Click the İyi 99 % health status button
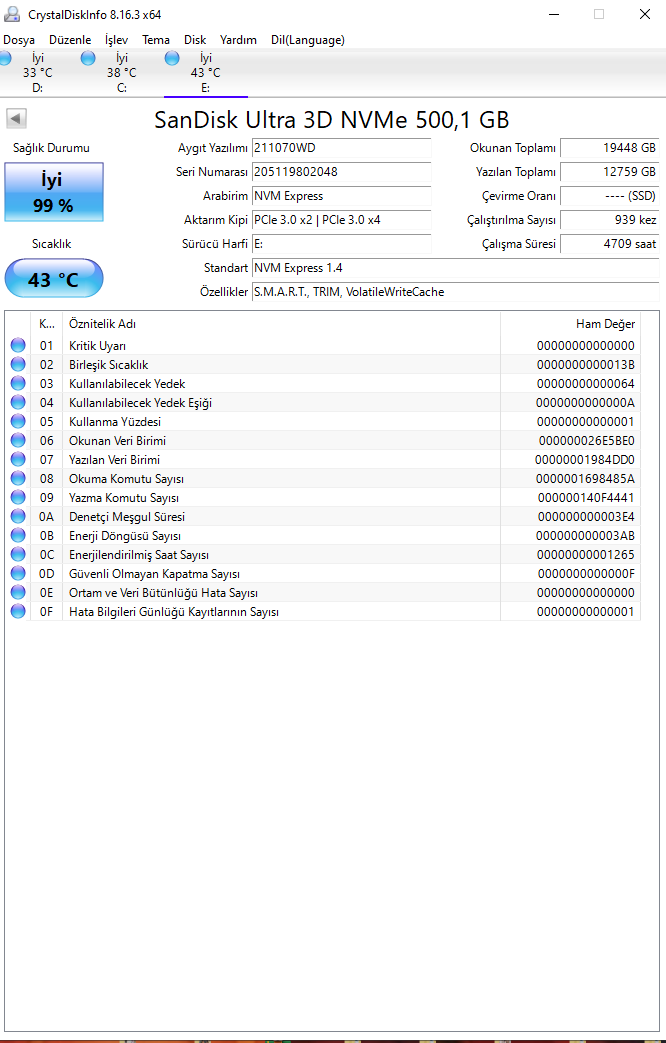The height and width of the screenshot is (1043, 666). (x=54, y=192)
